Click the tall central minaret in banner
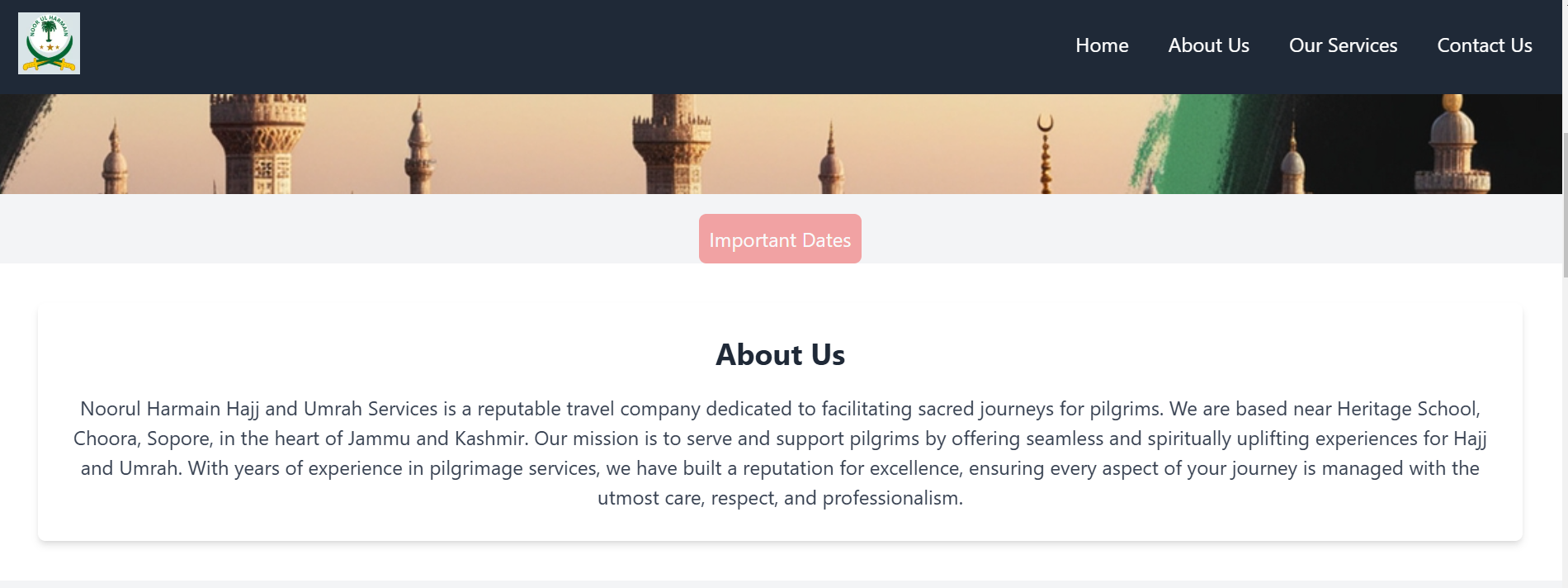 coord(671,145)
